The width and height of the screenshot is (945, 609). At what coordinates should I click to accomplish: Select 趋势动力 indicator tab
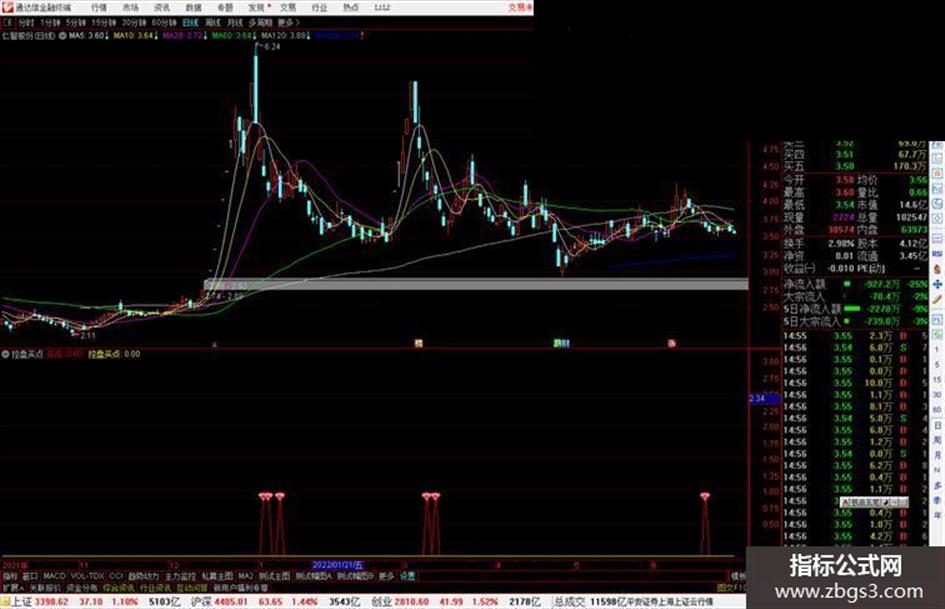click(143, 576)
